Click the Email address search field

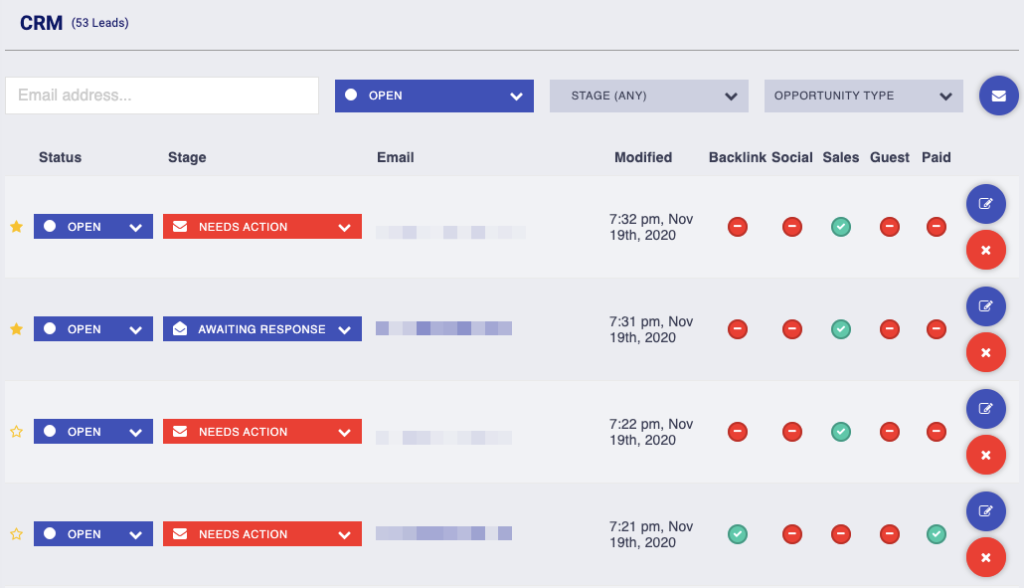click(x=162, y=96)
